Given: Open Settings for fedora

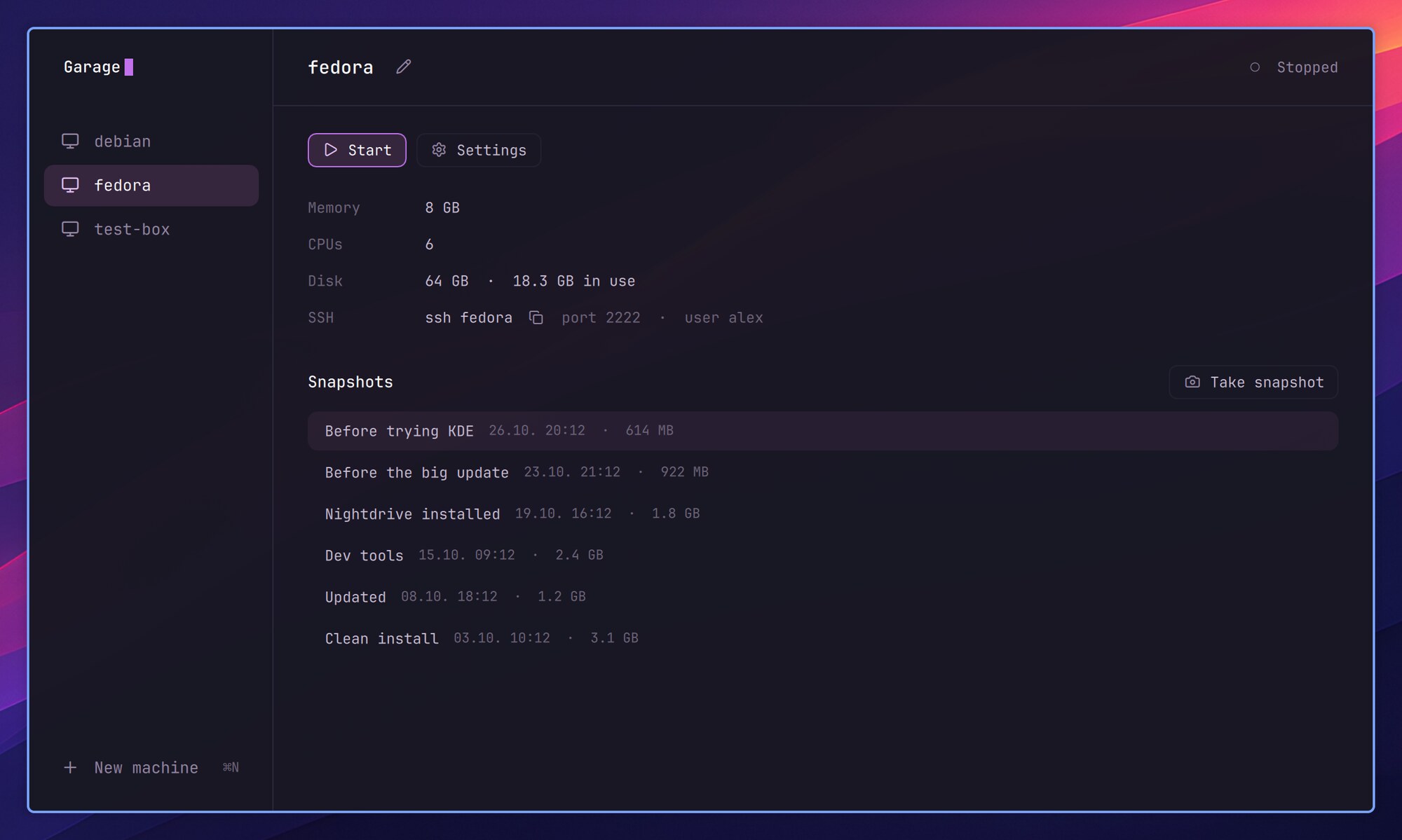Looking at the screenshot, I should point(479,150).
